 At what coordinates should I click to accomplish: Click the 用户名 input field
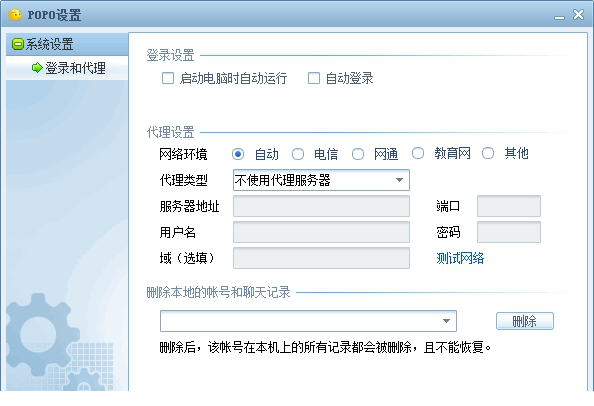point(321,232)
